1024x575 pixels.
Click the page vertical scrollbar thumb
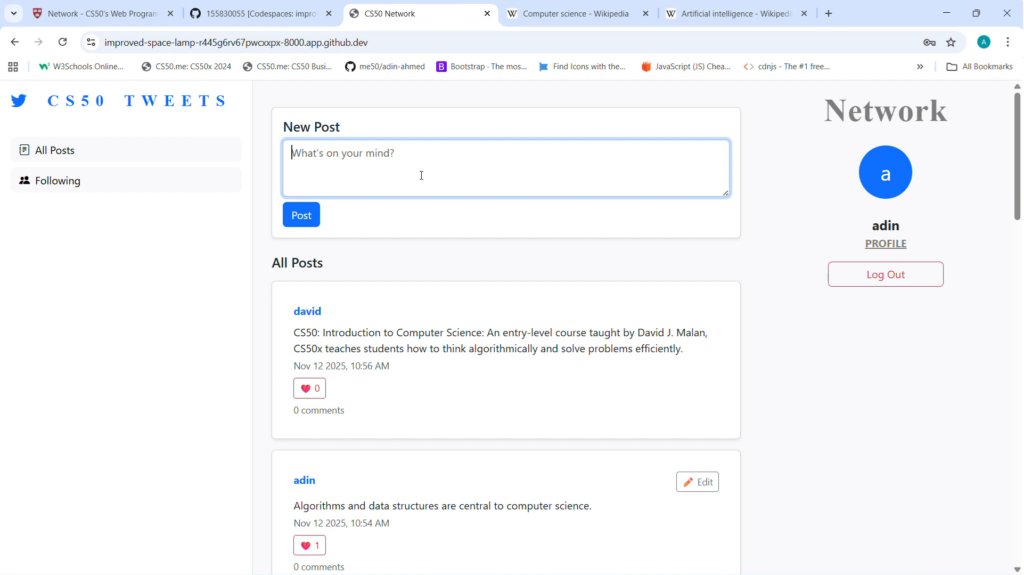tap(1017, 156)
